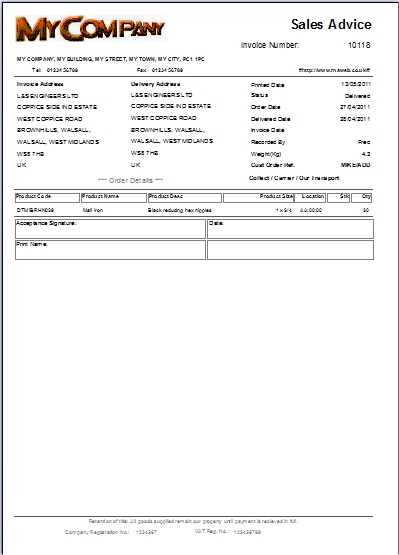Image resolution: width=399 pixels, height=555 pixels.
Task: Click invoice number value 10118
Action: 359,45
